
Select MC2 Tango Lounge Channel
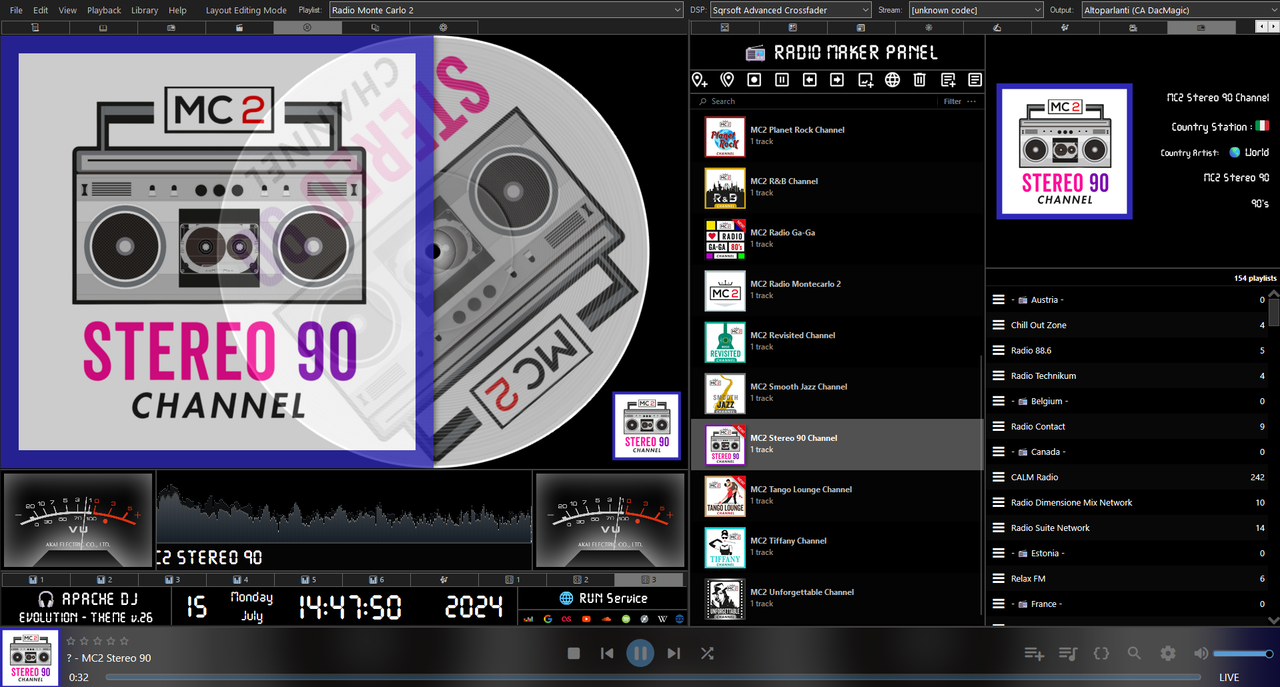point(837,496)
